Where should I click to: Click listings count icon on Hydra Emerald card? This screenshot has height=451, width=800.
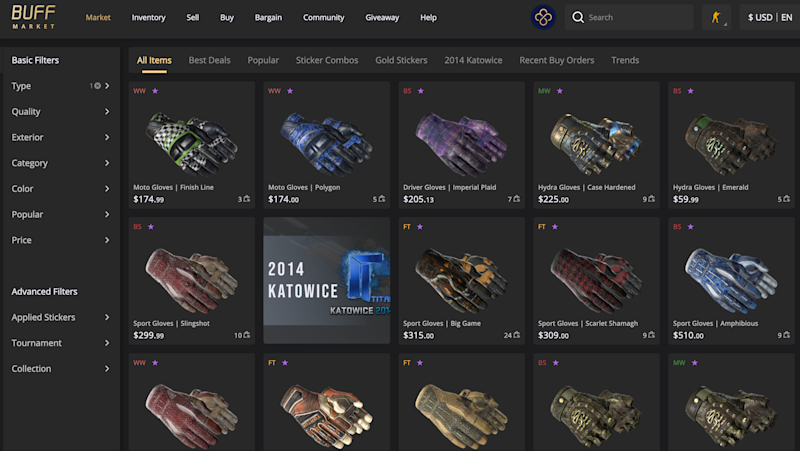point(786,199)
